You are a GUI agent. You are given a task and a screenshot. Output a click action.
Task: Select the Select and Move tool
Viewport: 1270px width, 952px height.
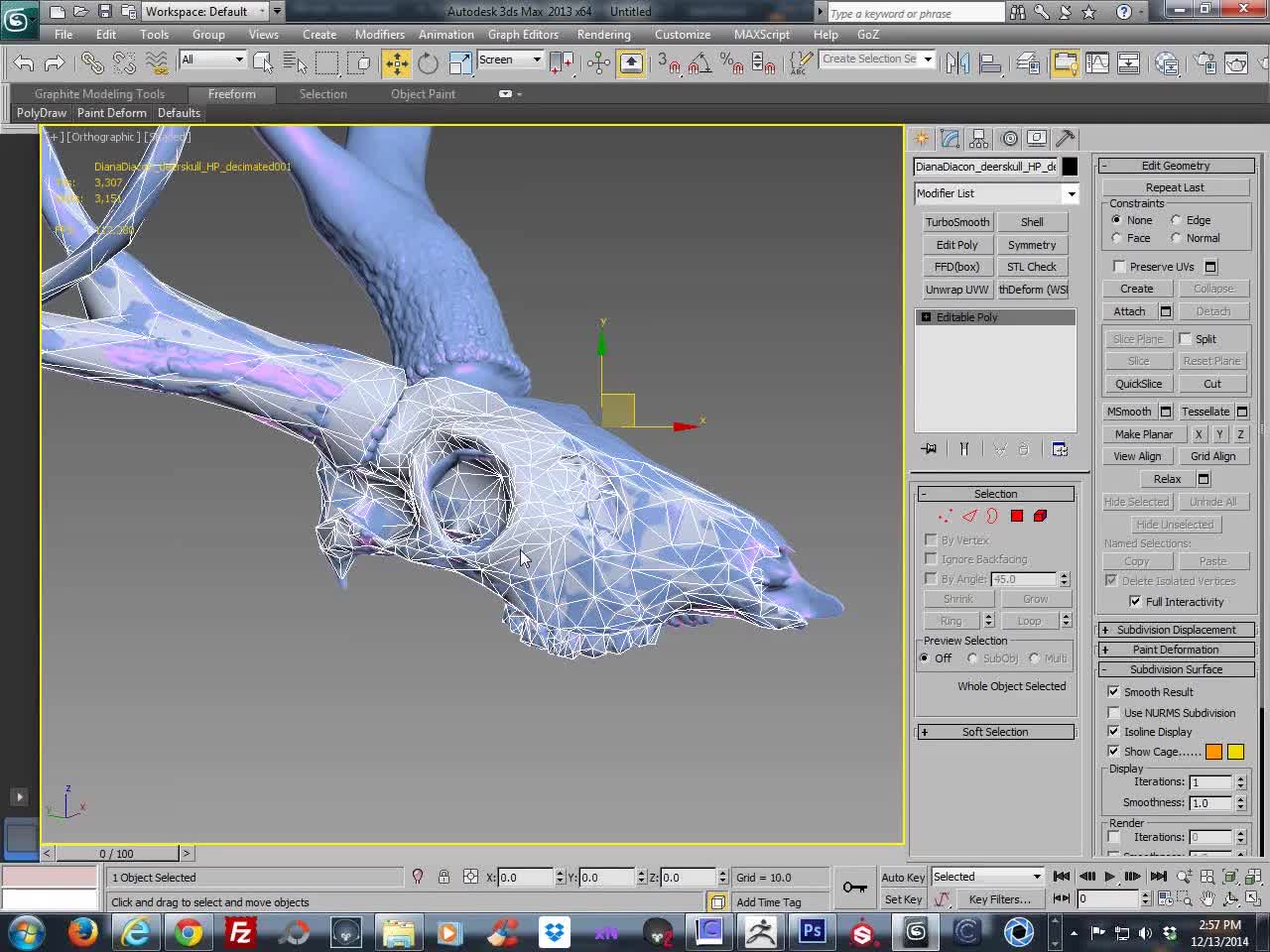tap(396, 63)
